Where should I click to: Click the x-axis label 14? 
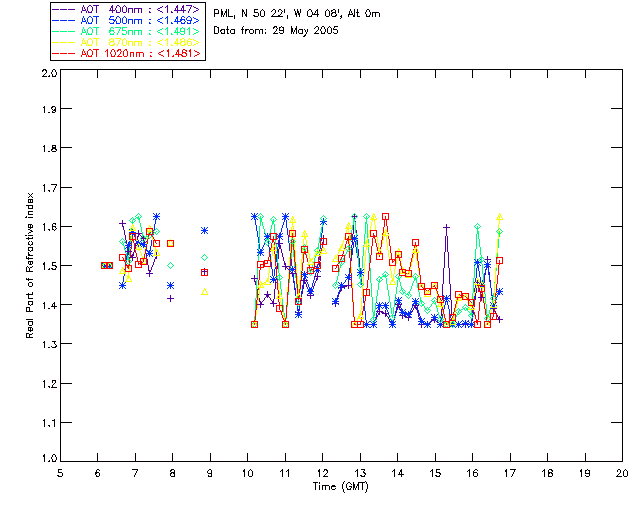[398, 473]
